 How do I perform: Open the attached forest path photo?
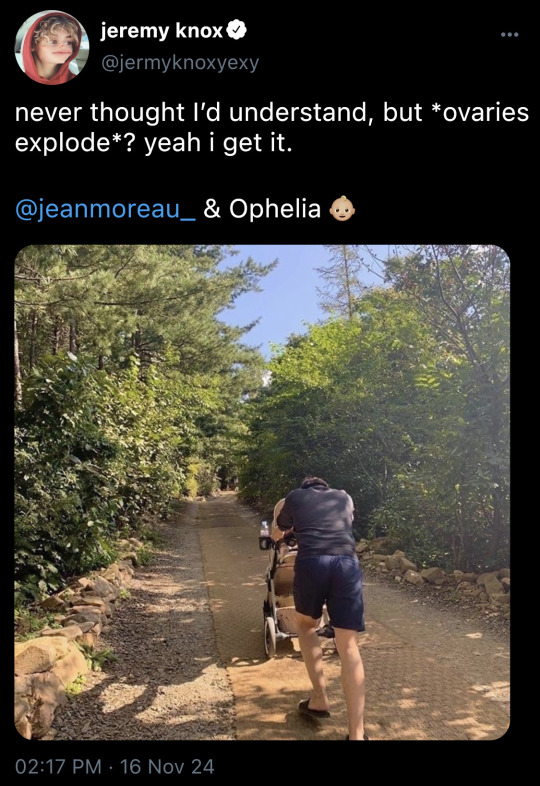[262, 492]
